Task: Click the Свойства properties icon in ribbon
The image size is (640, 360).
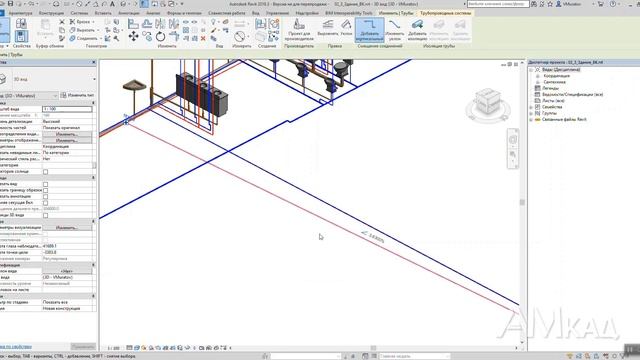Action: coord(21,36)
